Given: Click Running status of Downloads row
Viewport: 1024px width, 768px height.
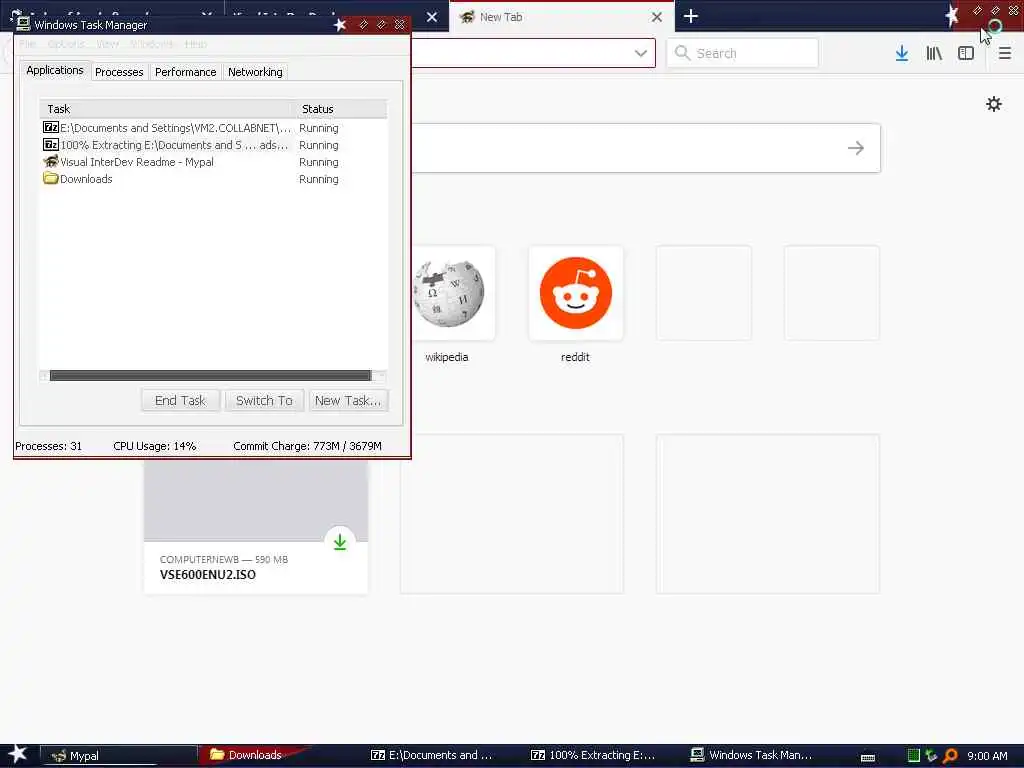Looking at the screenshot, I should (x=319, y=179).
